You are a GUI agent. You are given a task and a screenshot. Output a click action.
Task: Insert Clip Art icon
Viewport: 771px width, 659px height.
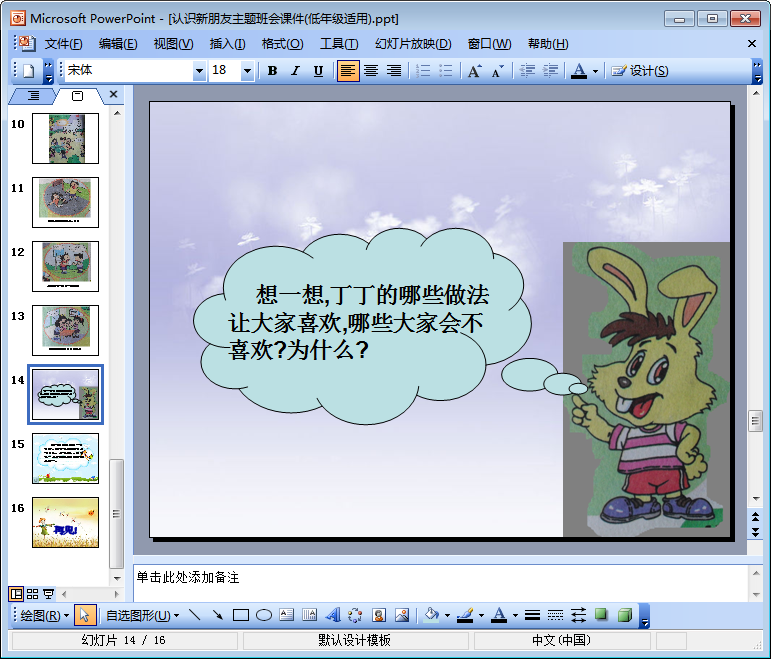(x=379, y=615)
